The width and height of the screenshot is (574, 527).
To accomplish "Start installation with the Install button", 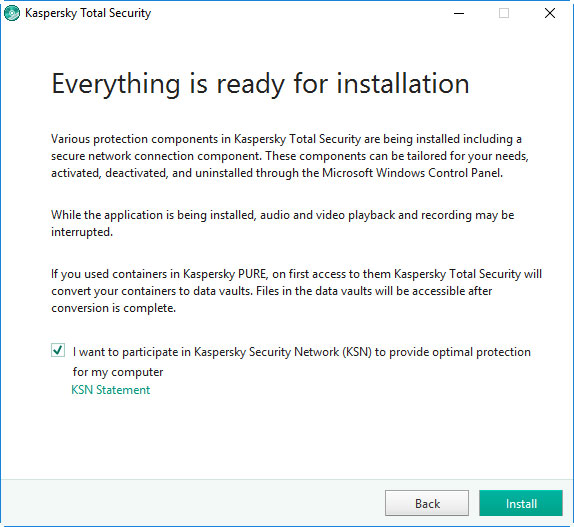I will click(x=521, y=503).
